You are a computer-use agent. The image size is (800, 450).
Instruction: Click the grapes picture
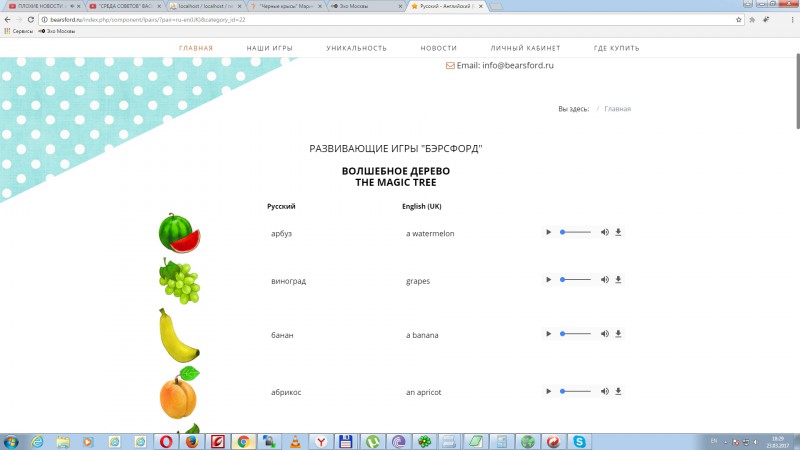tap(180, 281)
